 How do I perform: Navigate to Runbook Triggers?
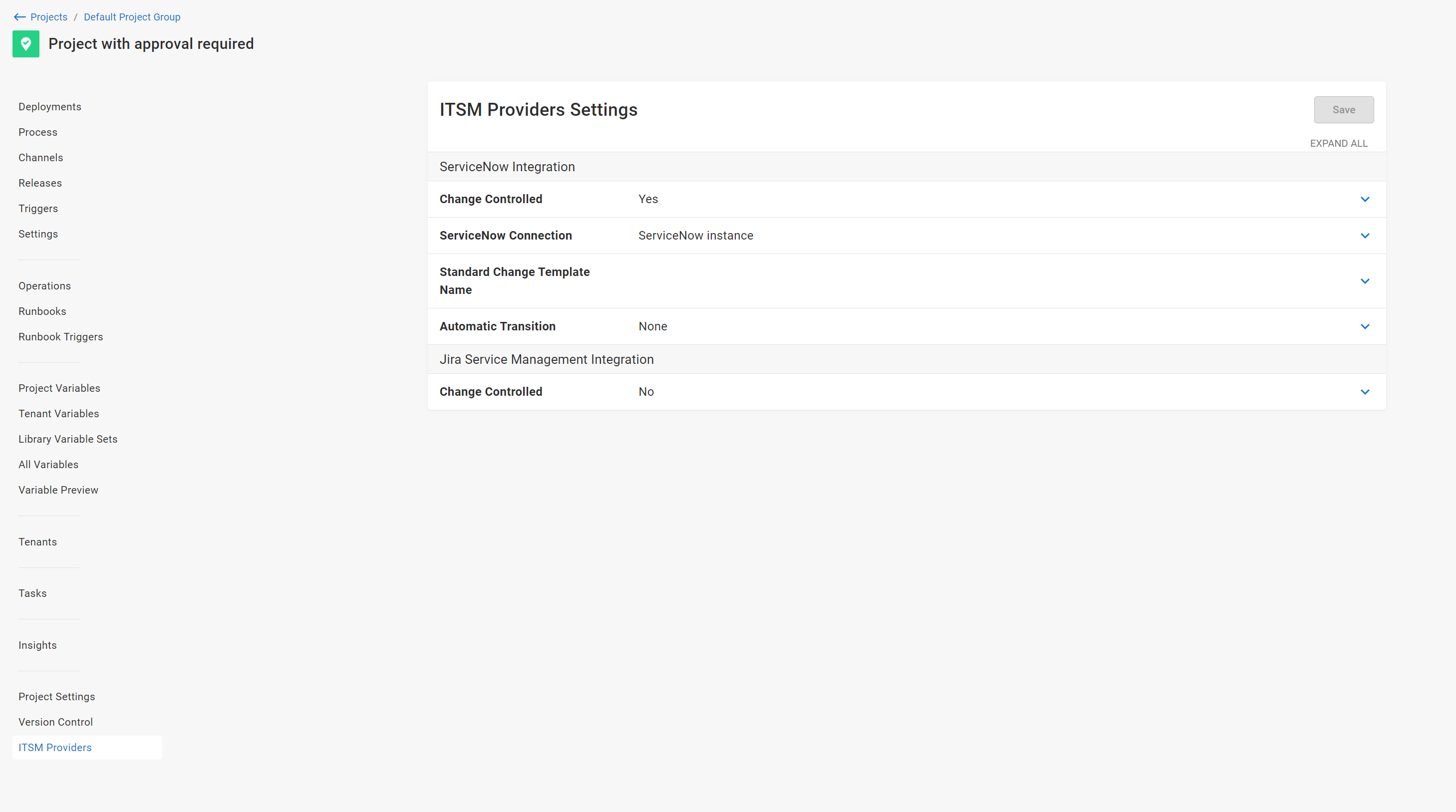60,336
